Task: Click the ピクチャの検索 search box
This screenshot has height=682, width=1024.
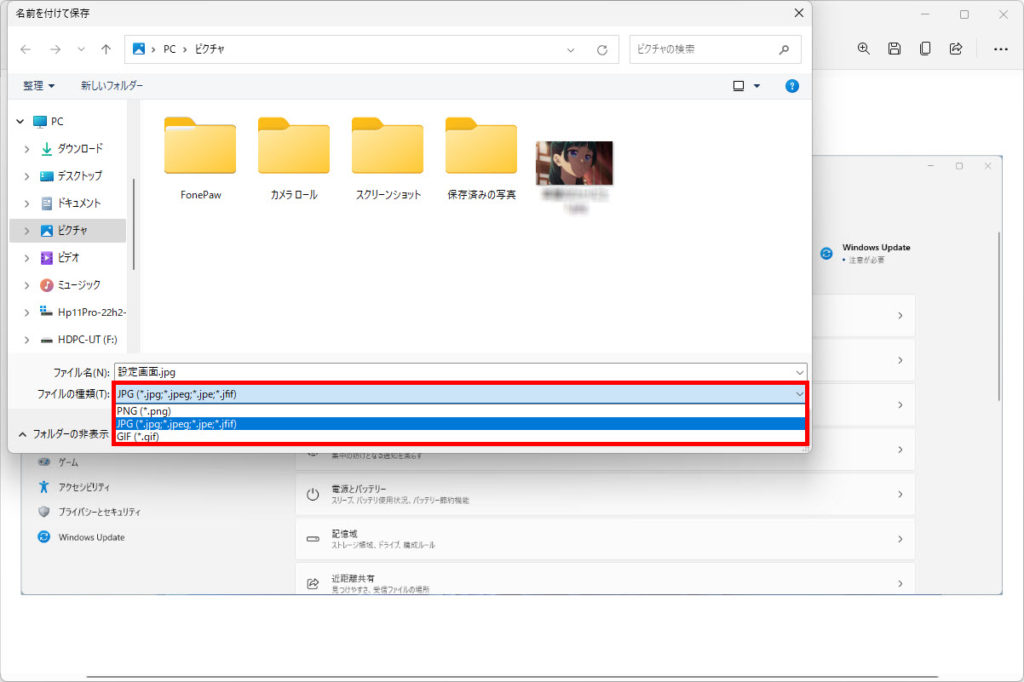Action: pos(705,49)
